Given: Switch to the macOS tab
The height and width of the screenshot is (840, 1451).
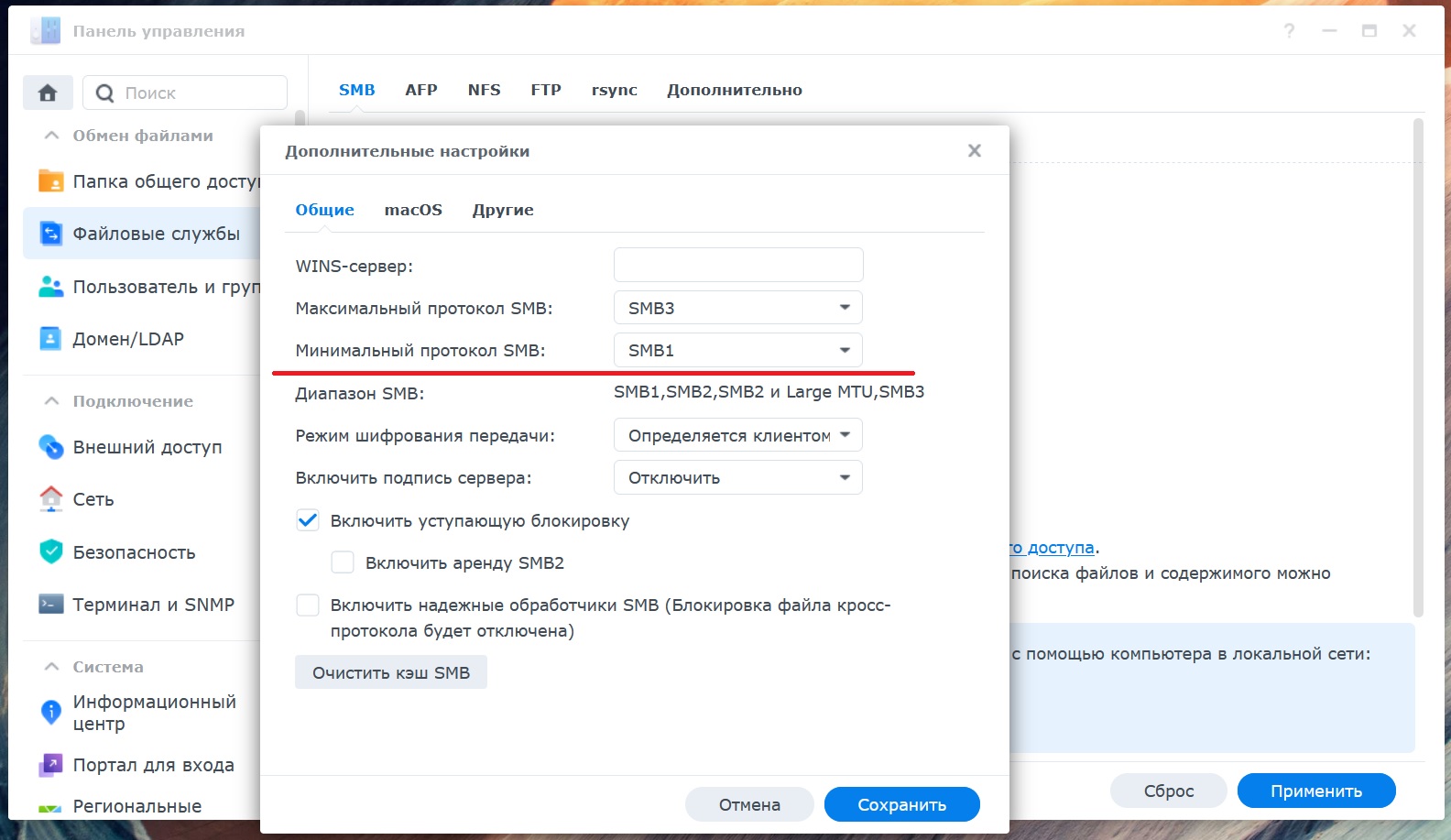Looking at the screenshot, I should [x=413, y=210].
